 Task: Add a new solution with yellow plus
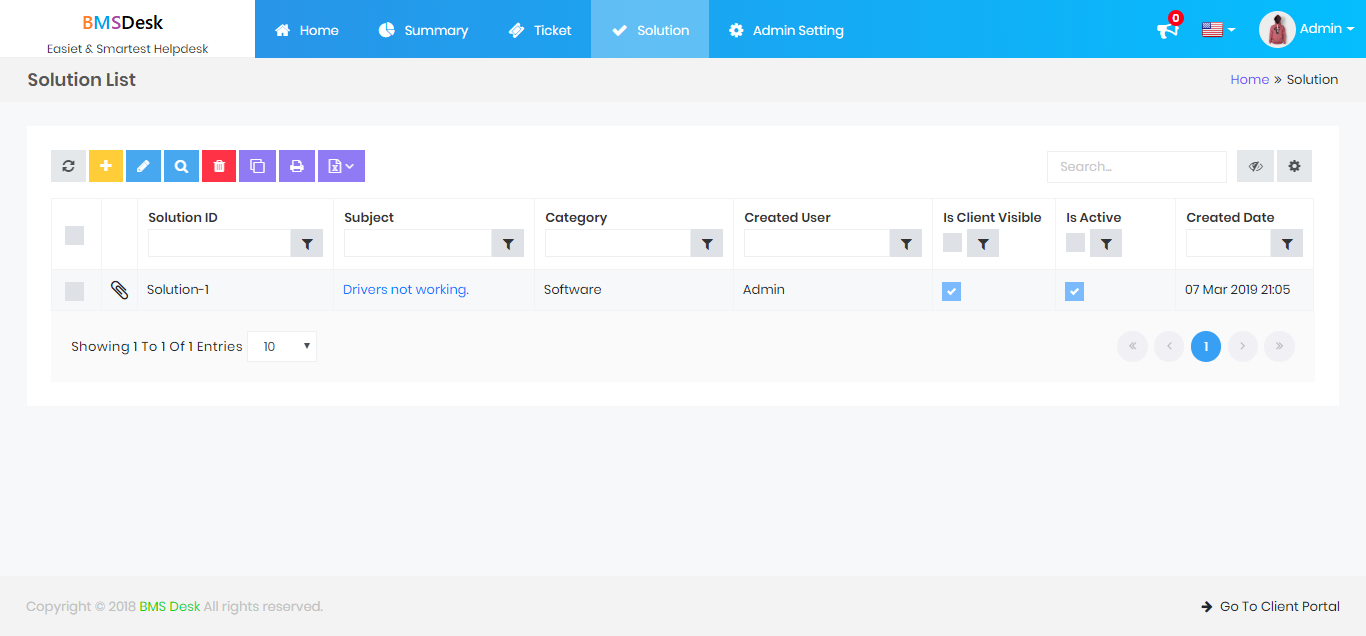[x=106, y=166]
